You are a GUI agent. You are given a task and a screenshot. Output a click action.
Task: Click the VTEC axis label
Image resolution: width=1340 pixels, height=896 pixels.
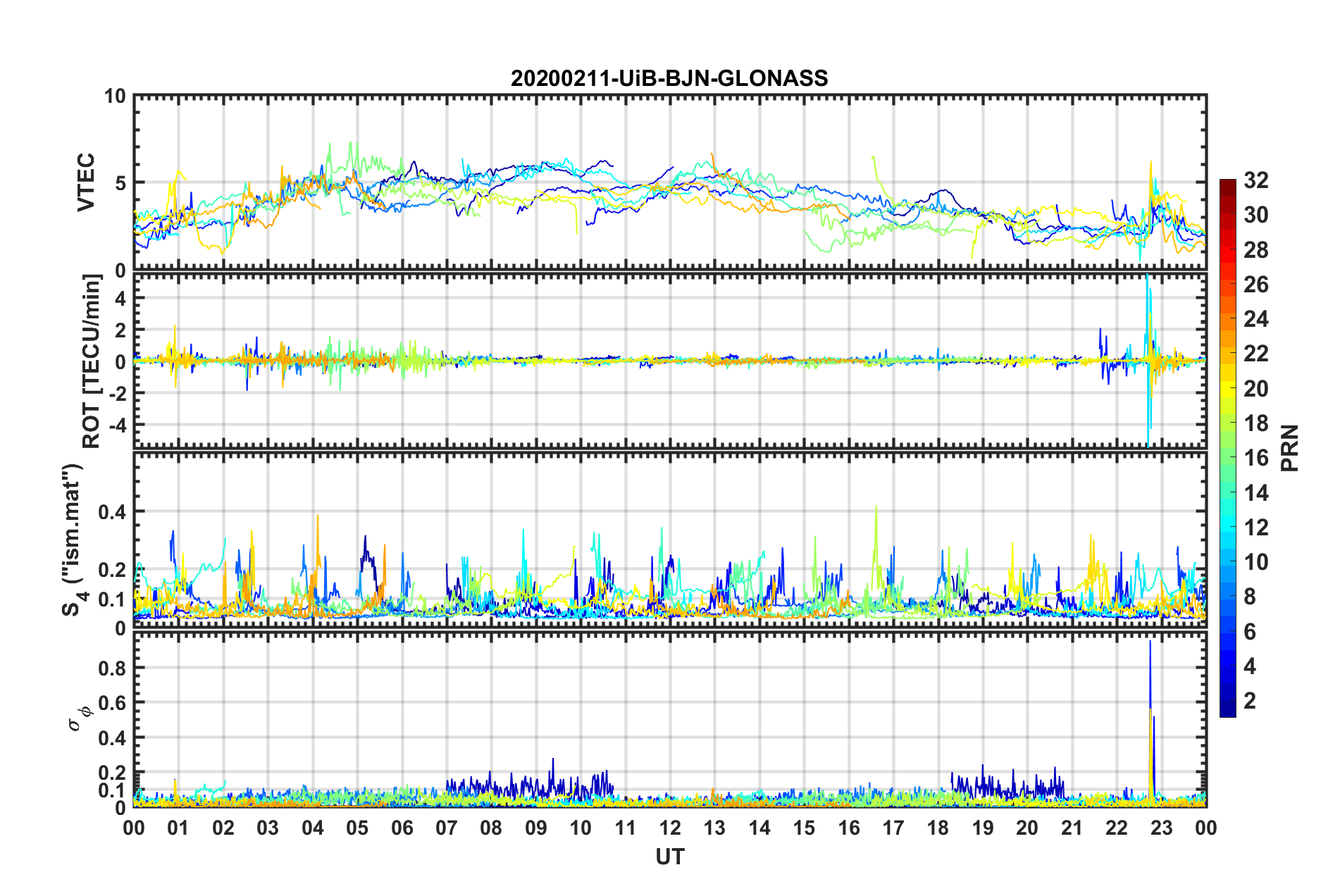86,182
